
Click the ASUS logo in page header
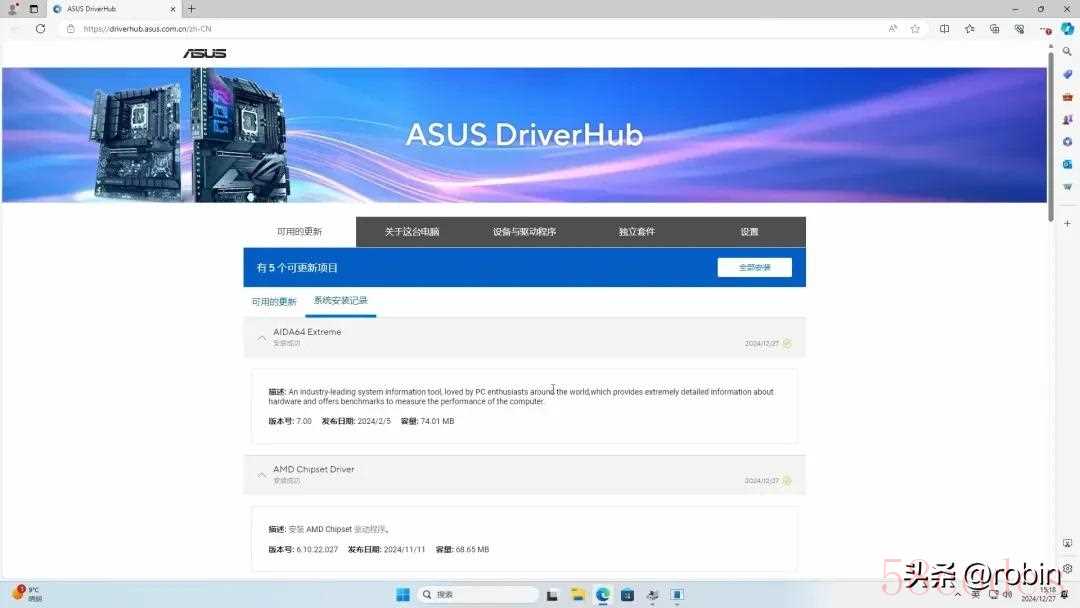pos(205,53)
